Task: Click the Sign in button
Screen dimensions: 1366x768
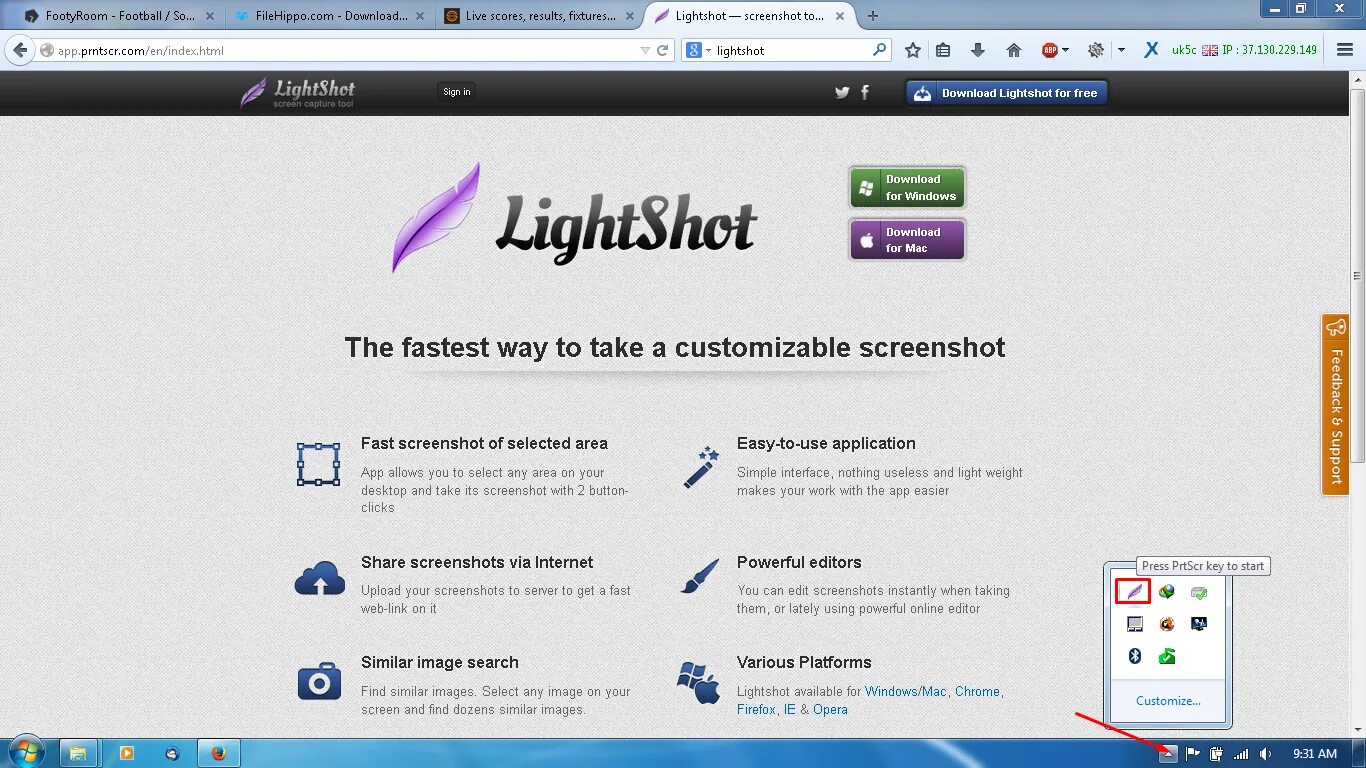Action: [x=457, y=92]
